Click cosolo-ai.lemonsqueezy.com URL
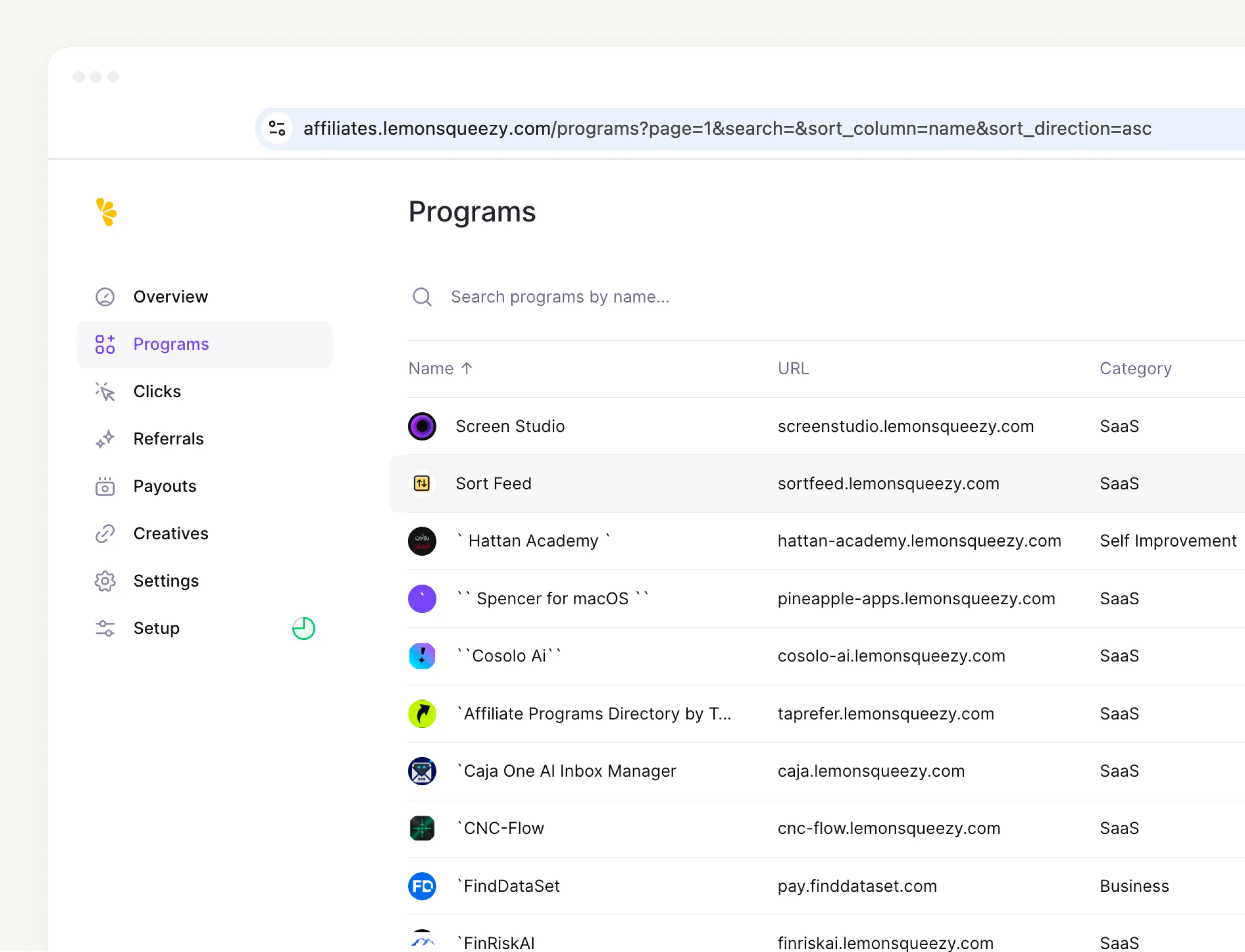Image resolution: width=1245 pixels, height=952 pixels. [891, 656]
